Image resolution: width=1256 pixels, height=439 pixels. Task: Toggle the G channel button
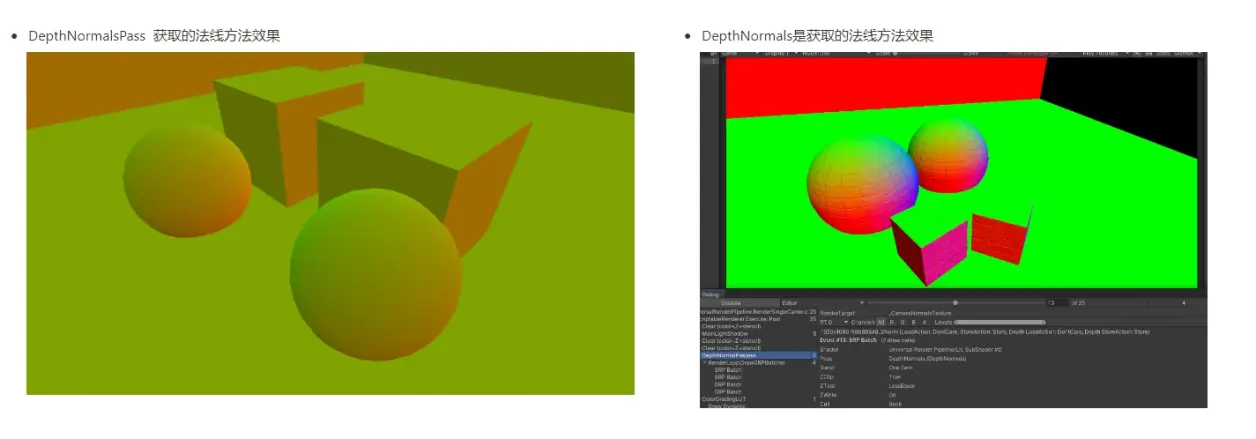coord(902,322)
